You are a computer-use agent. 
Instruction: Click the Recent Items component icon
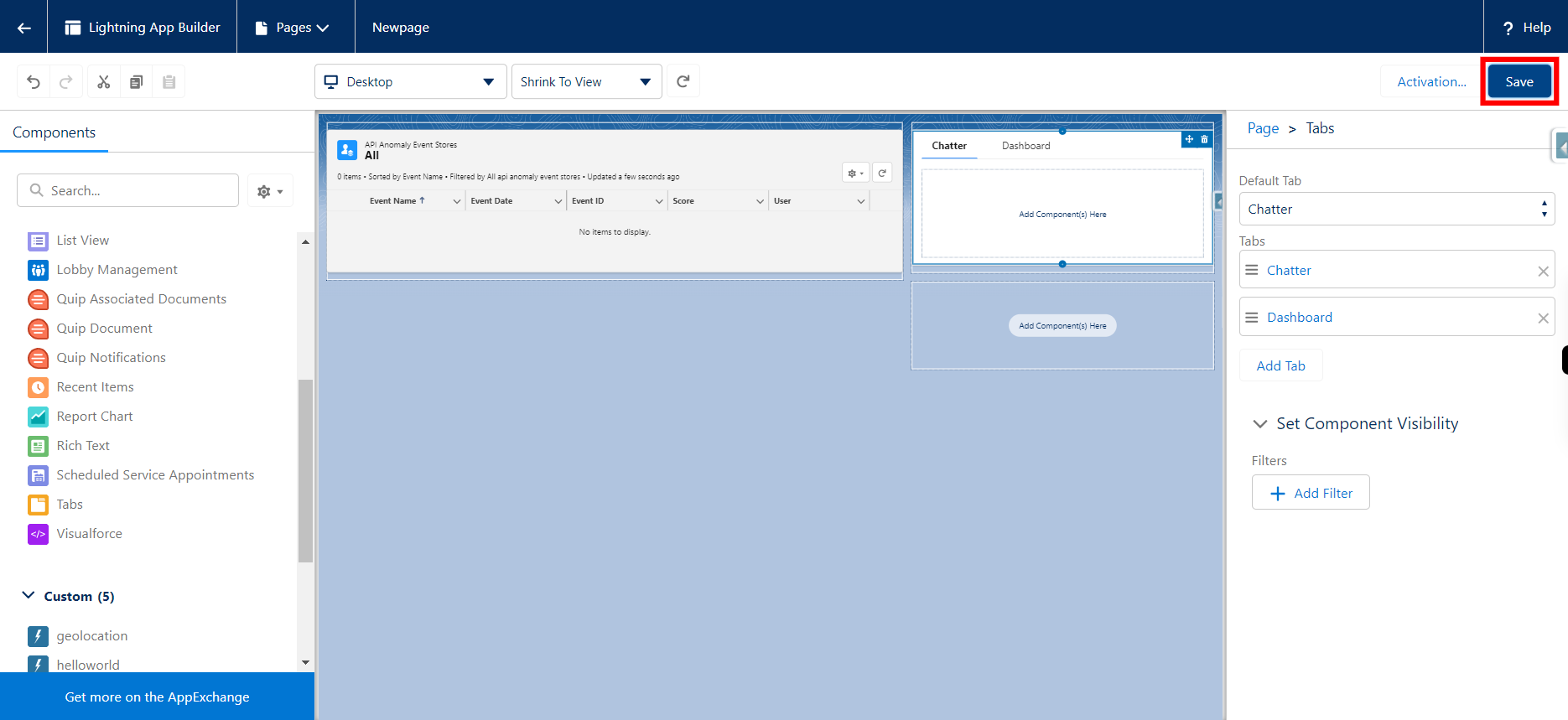[38, 387]
